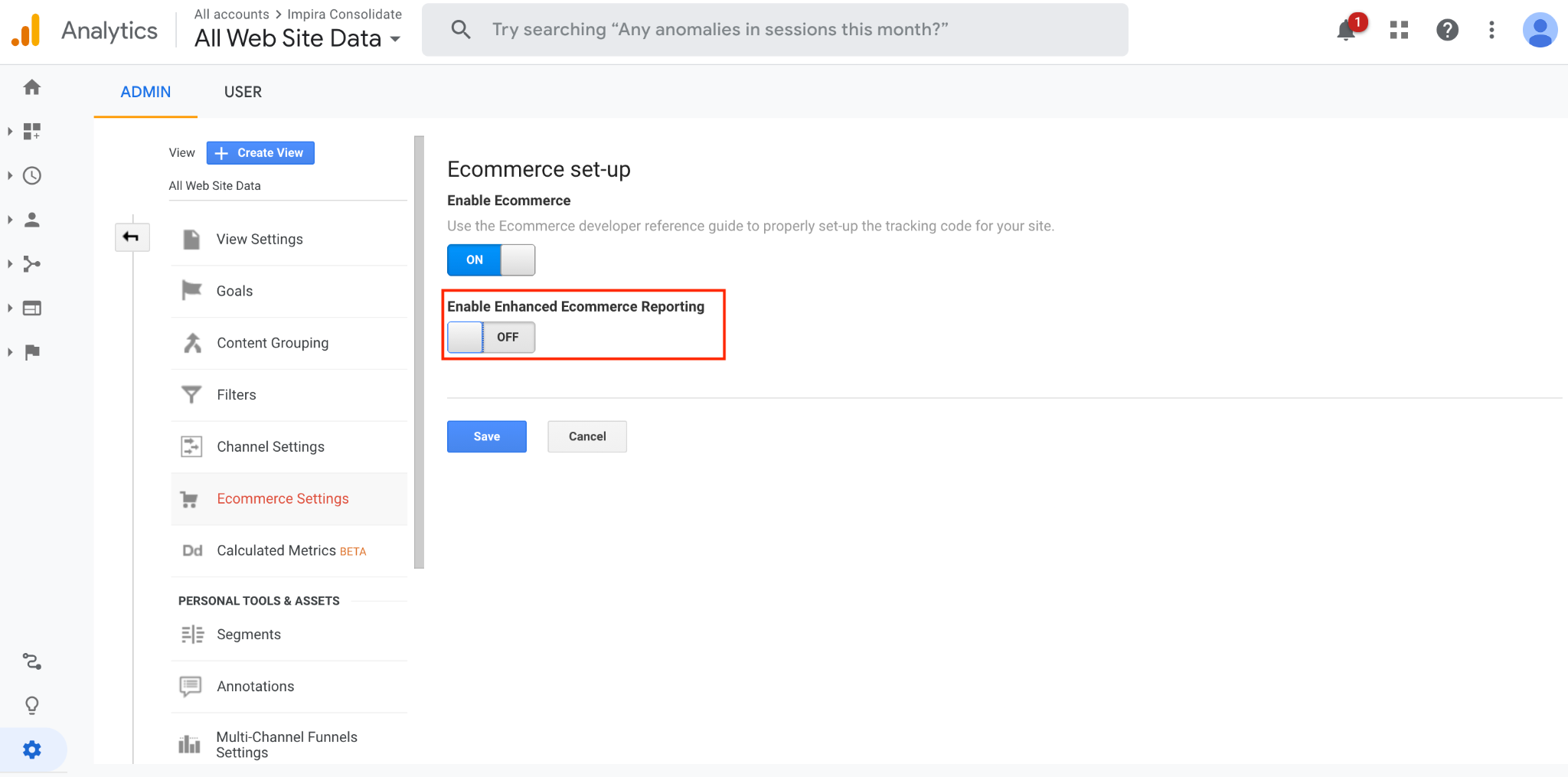This screenshot has height=777, width=1568.
Task: Open Channel Settings
Action: coord(289,447)
